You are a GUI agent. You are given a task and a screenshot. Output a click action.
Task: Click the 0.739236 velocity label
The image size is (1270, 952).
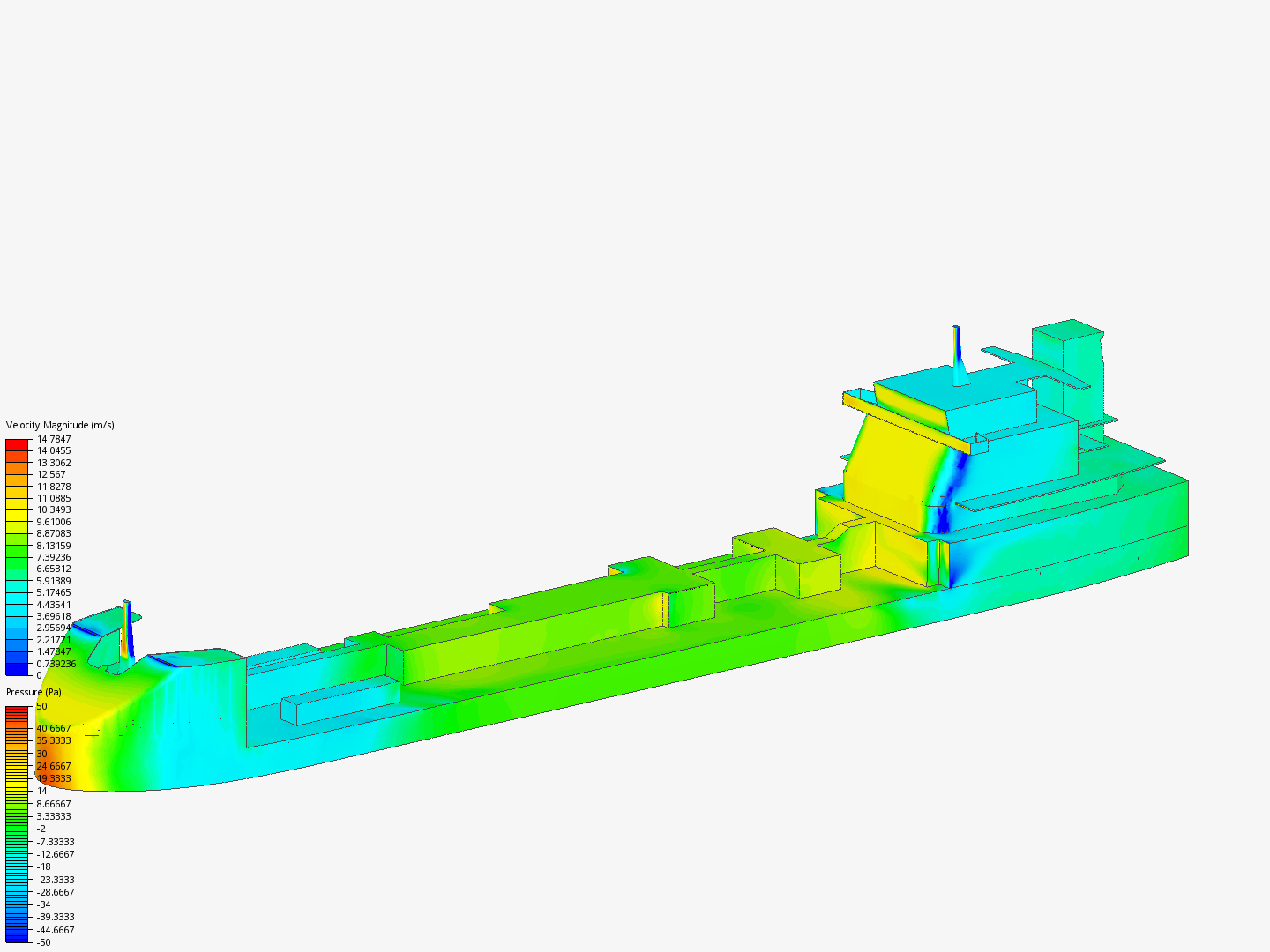tap(56, 664)
